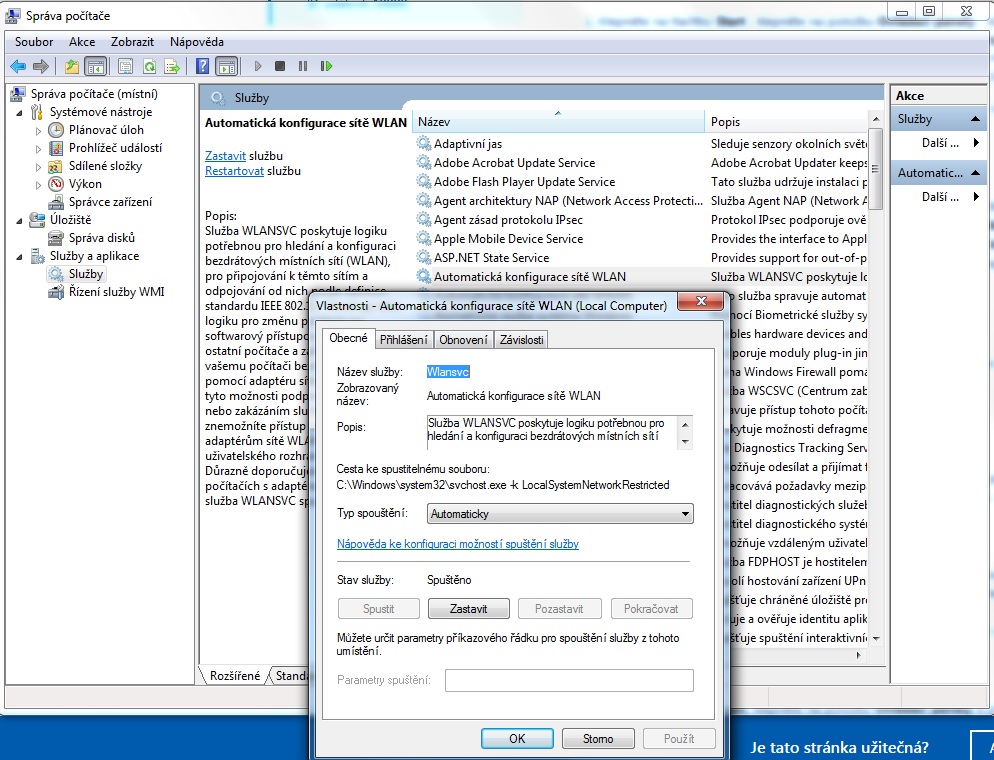
Task: Click gear icon of ASP.NET State Service
Action: click(423, 257)
